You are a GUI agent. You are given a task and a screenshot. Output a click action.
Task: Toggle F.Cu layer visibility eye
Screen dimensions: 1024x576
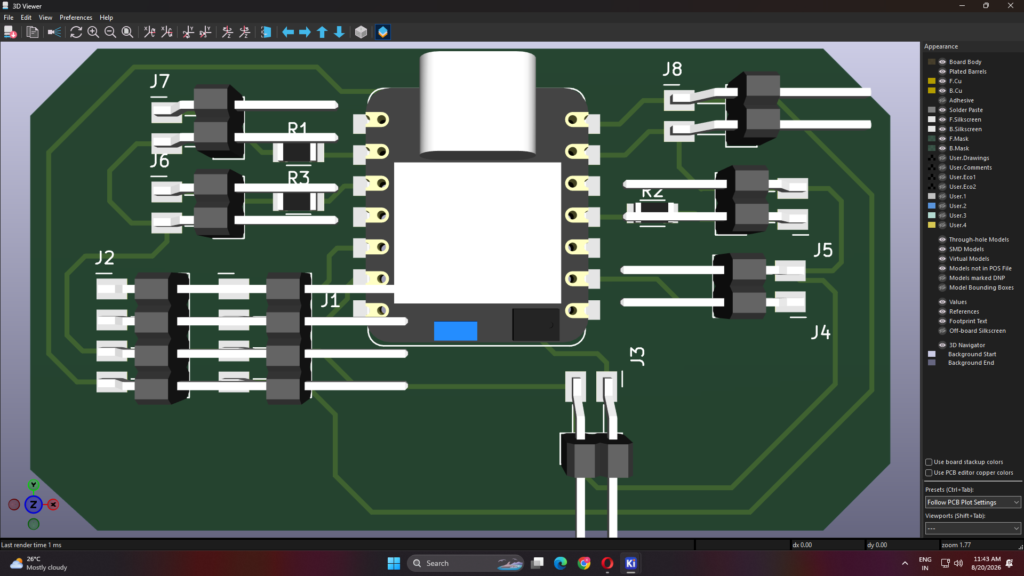942,81
